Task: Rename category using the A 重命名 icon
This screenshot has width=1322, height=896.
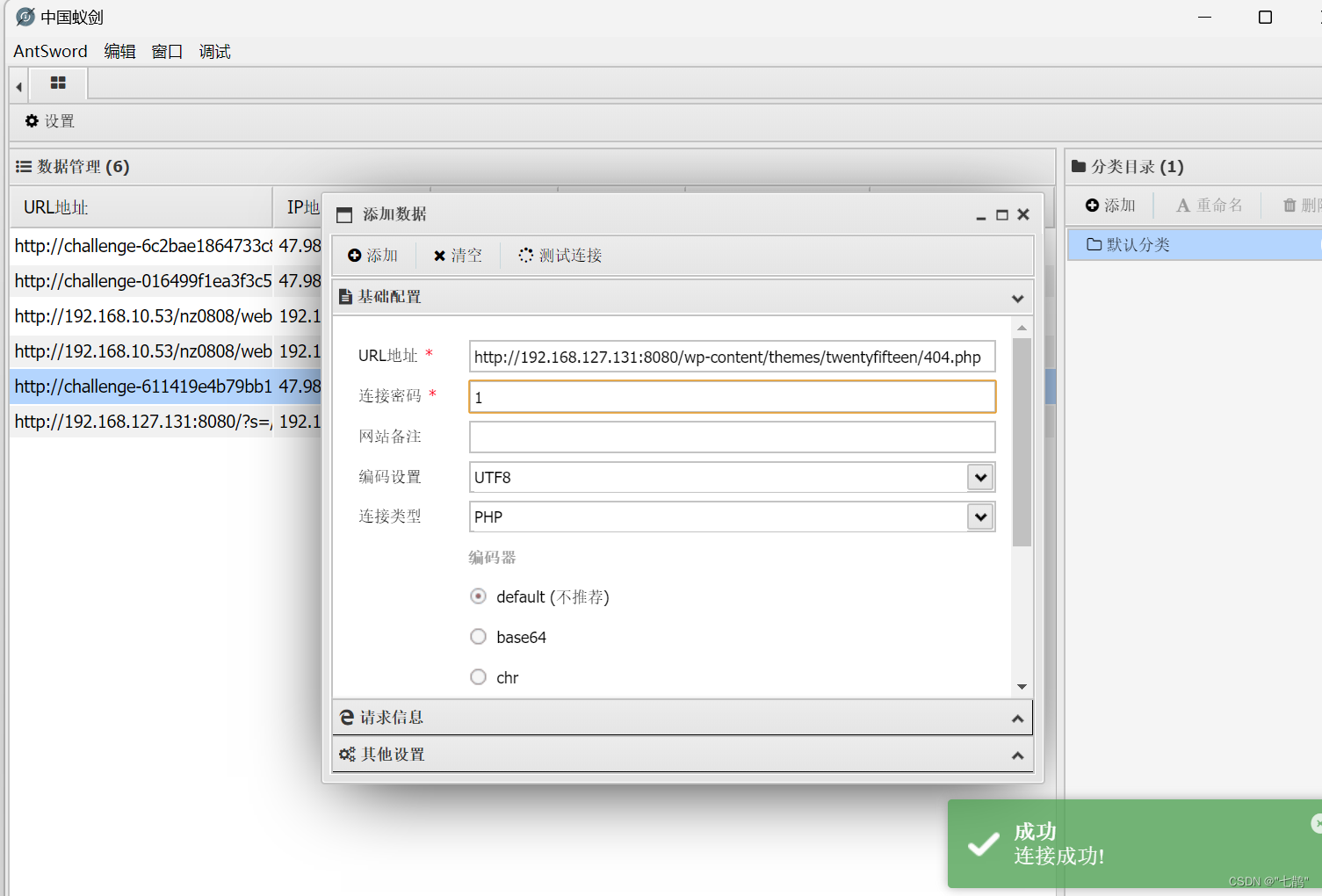Action: (x=1210, y=205)
